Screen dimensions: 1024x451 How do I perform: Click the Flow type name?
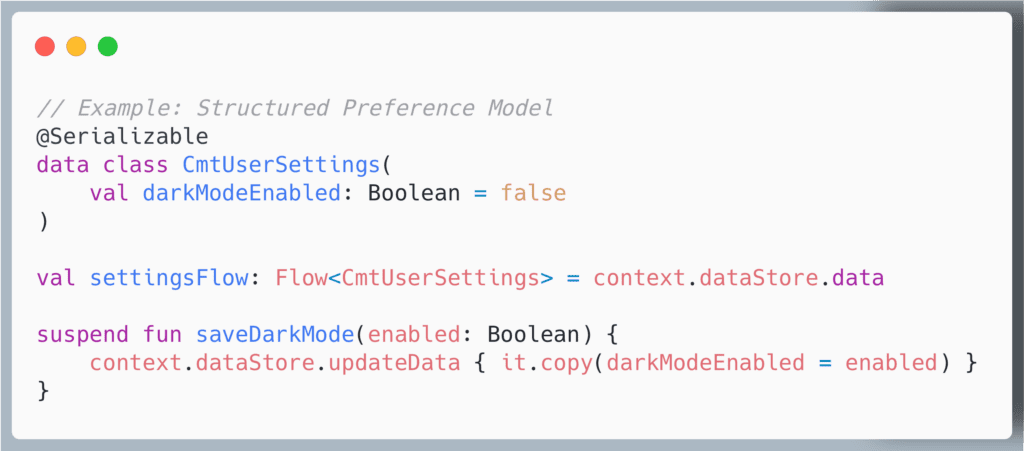pyautogui.click(x=302, y=277)
